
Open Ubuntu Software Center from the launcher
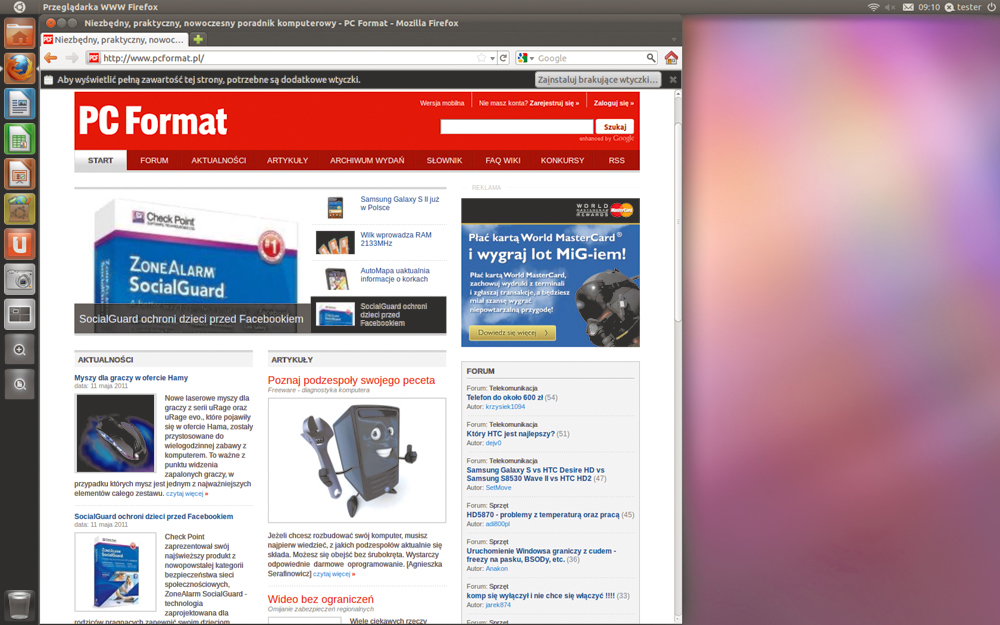tap(19, 244)
